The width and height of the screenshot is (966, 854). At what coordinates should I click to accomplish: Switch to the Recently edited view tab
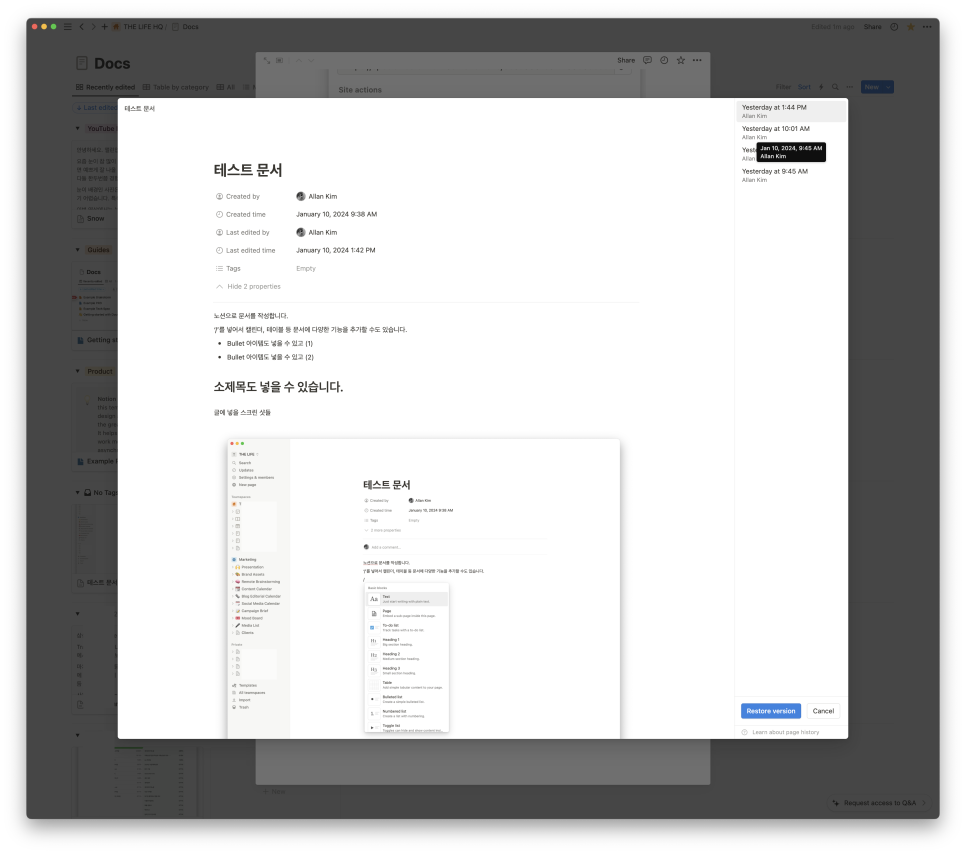pos(105,87)
